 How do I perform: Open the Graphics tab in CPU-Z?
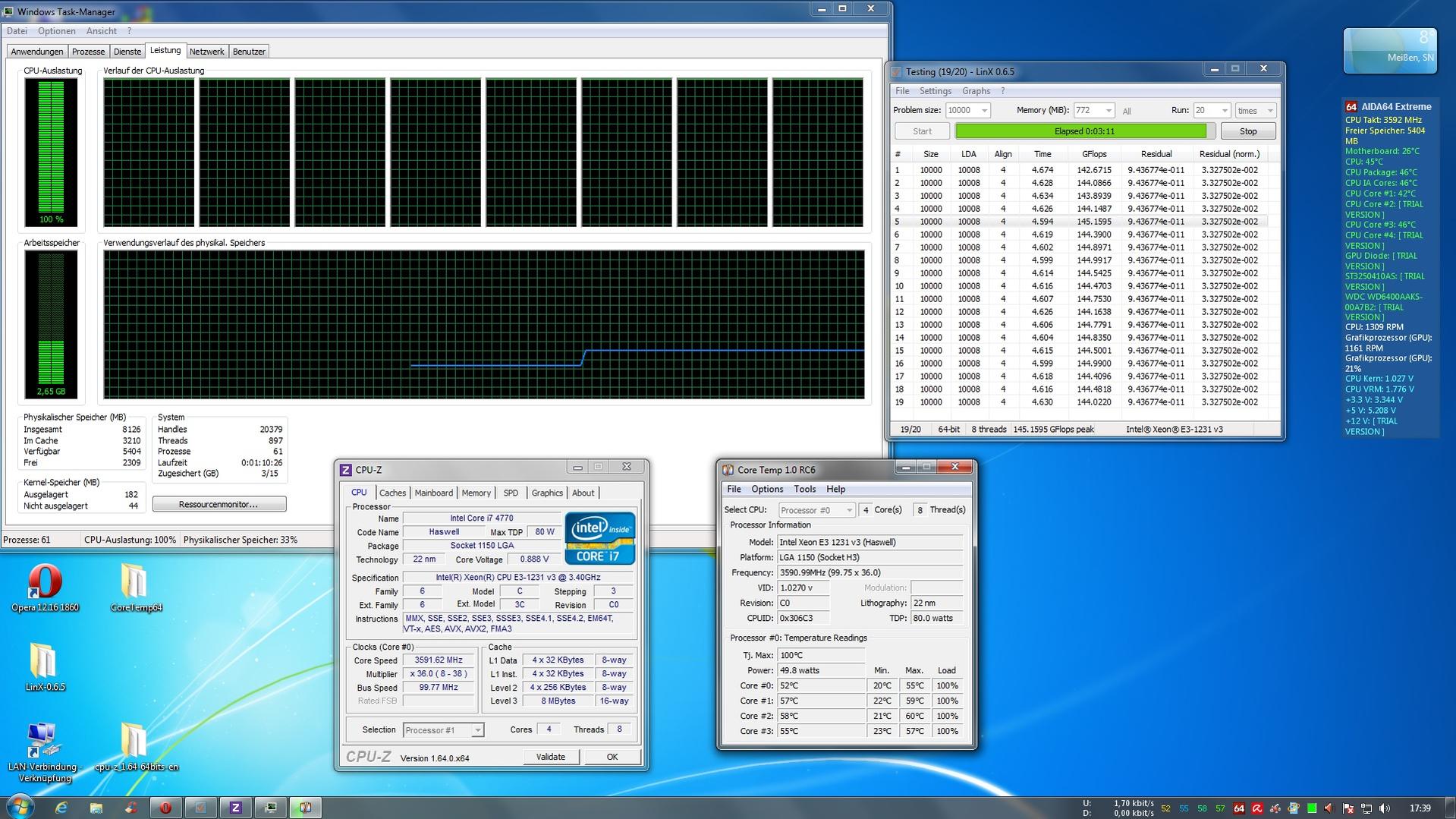click(547, 493)
